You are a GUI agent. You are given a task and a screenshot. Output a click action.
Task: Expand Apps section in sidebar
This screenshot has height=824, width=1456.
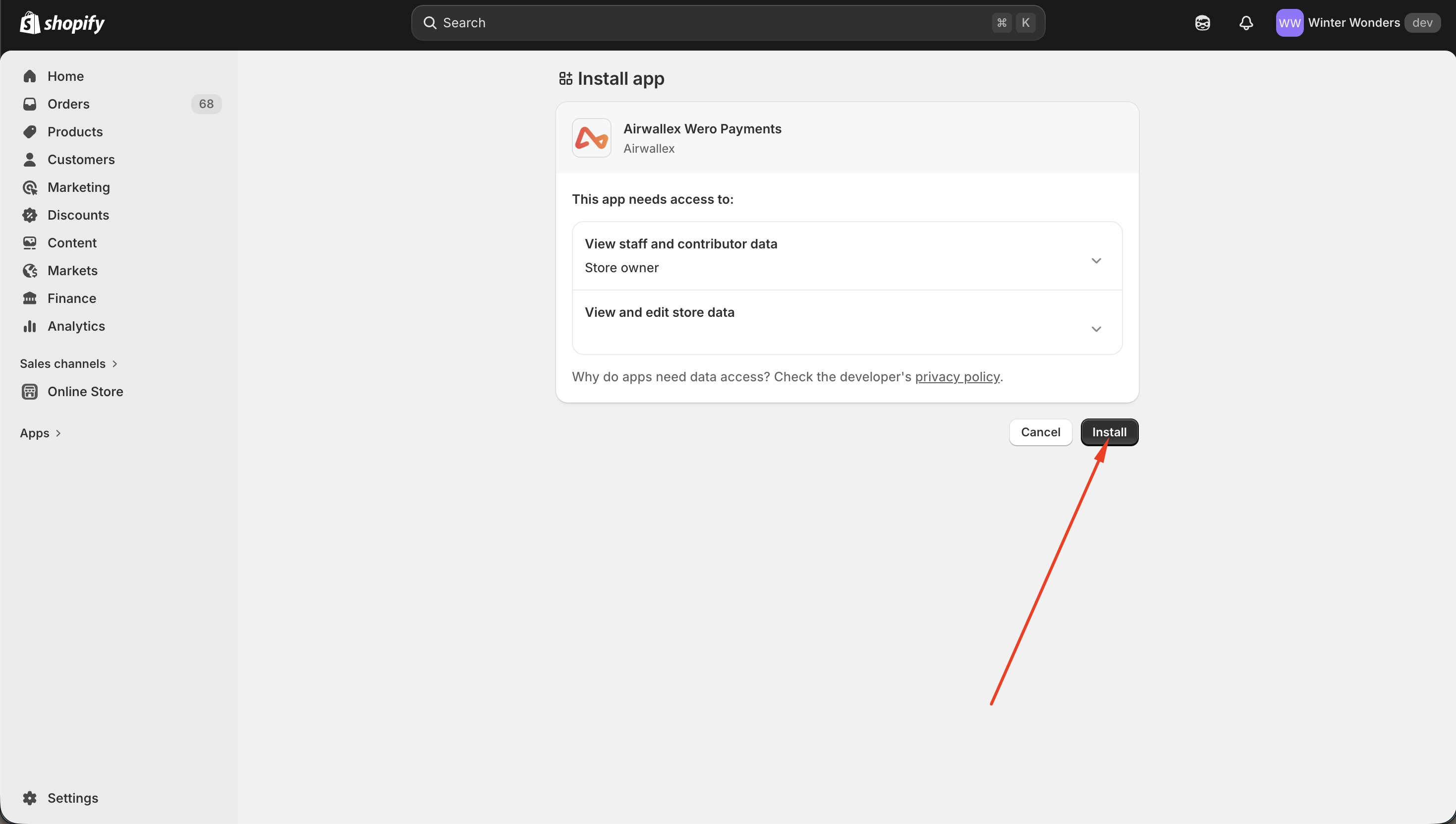pos(40,433)
